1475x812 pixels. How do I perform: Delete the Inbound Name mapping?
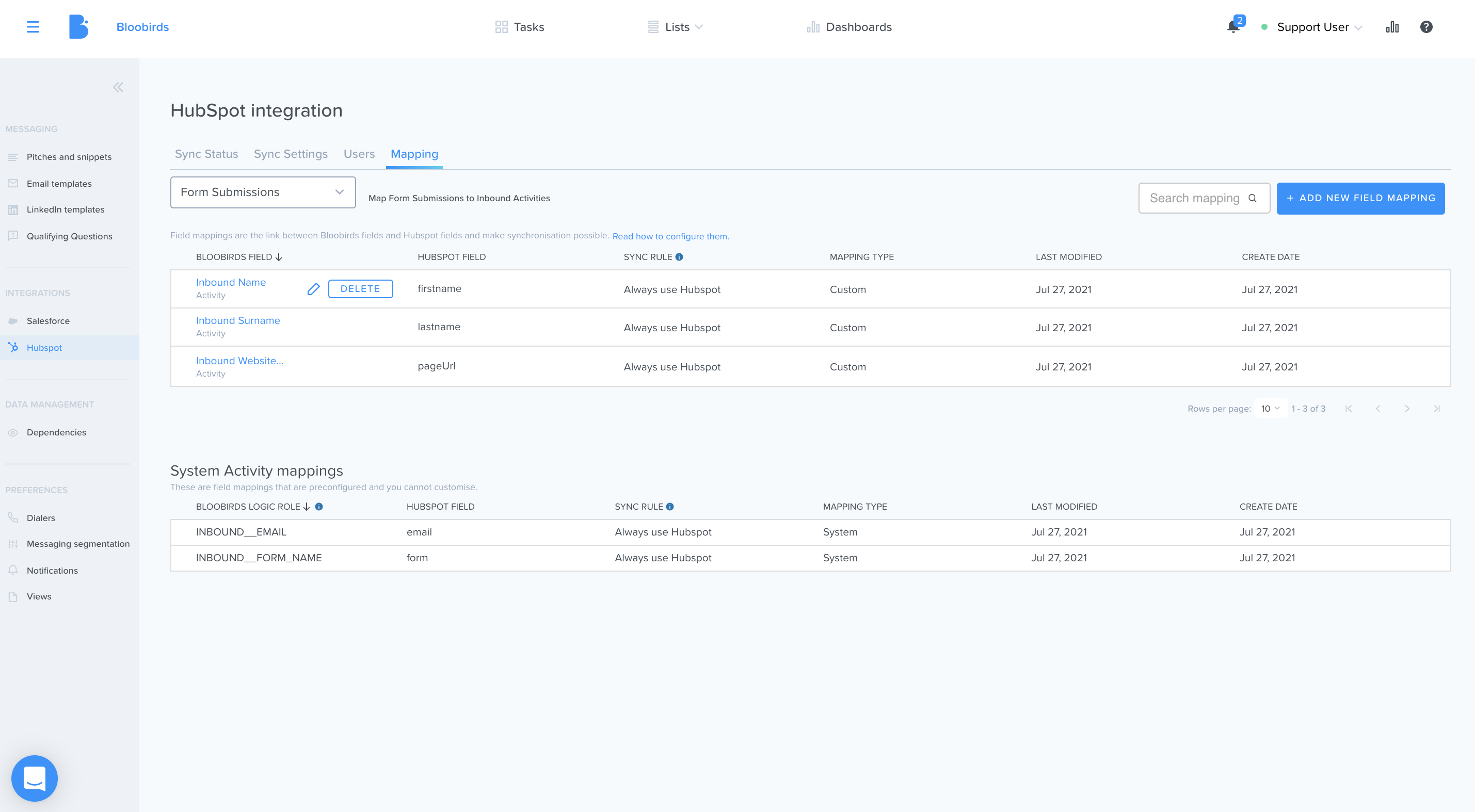[360, 289]
